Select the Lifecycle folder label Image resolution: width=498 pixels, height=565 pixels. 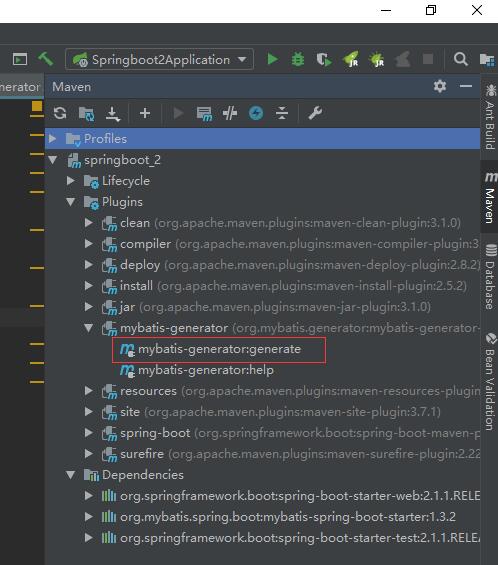click(x=126, y=181)
